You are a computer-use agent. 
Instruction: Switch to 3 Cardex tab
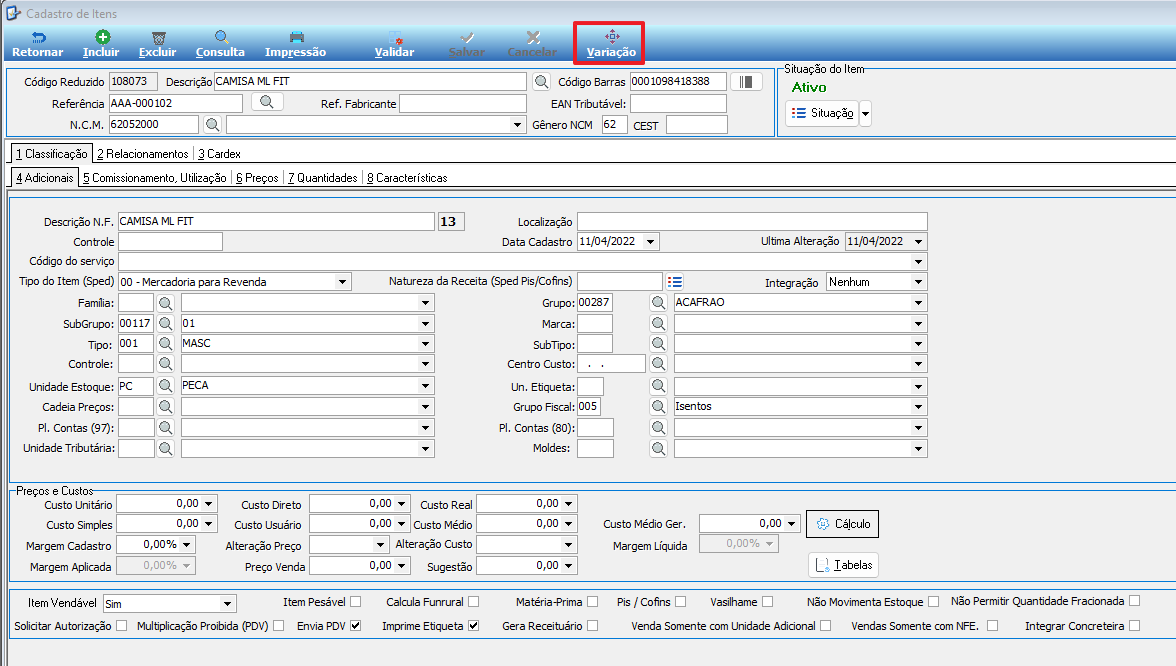tap(219, 154)
